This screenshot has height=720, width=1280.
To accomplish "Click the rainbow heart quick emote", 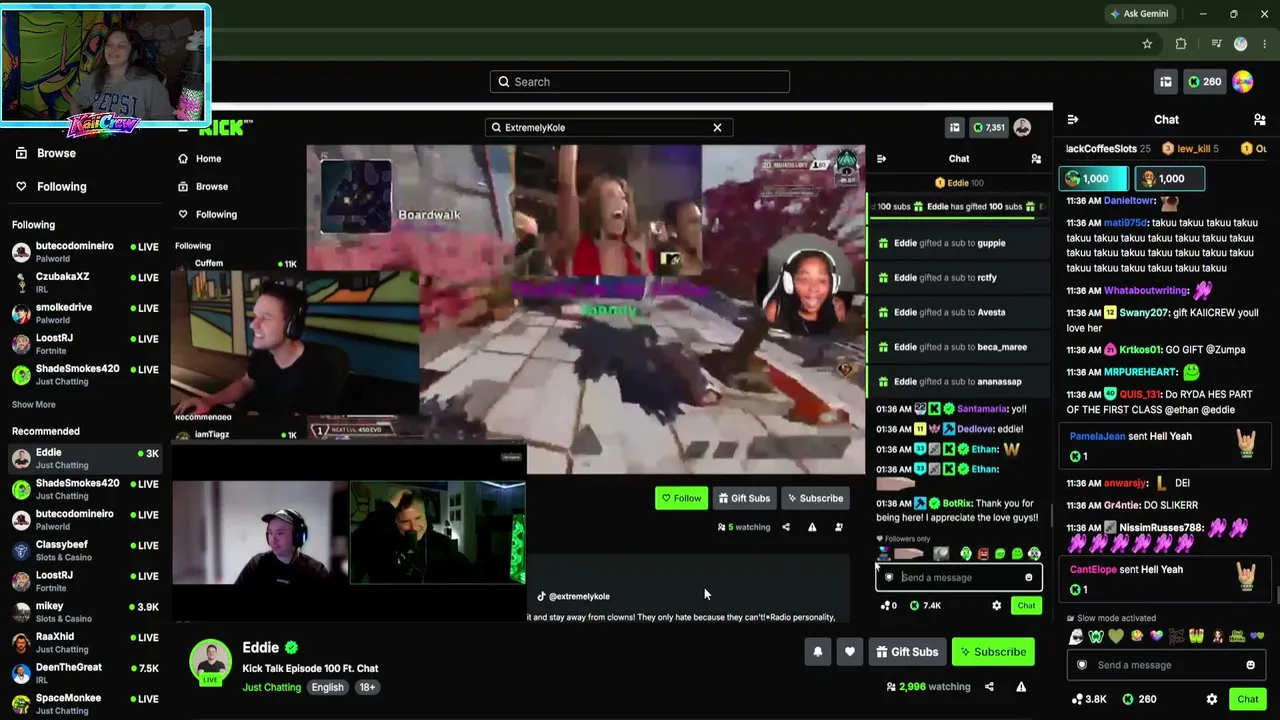I will (x=1157, y=637).
